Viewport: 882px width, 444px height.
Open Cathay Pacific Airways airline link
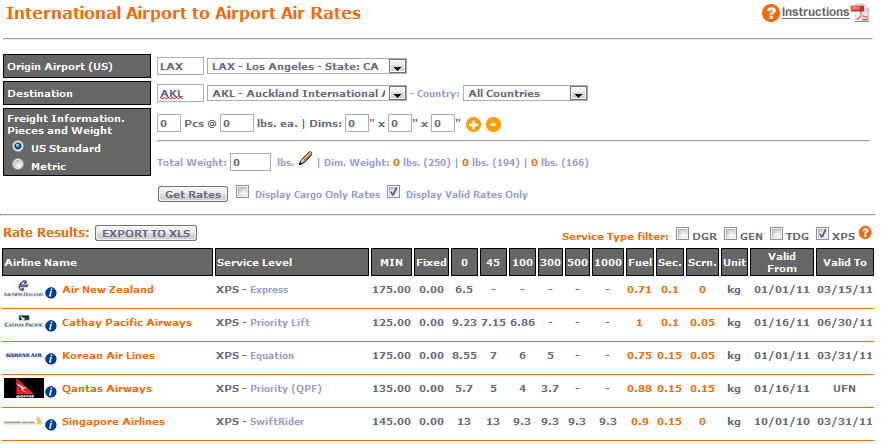click(127, 322)
